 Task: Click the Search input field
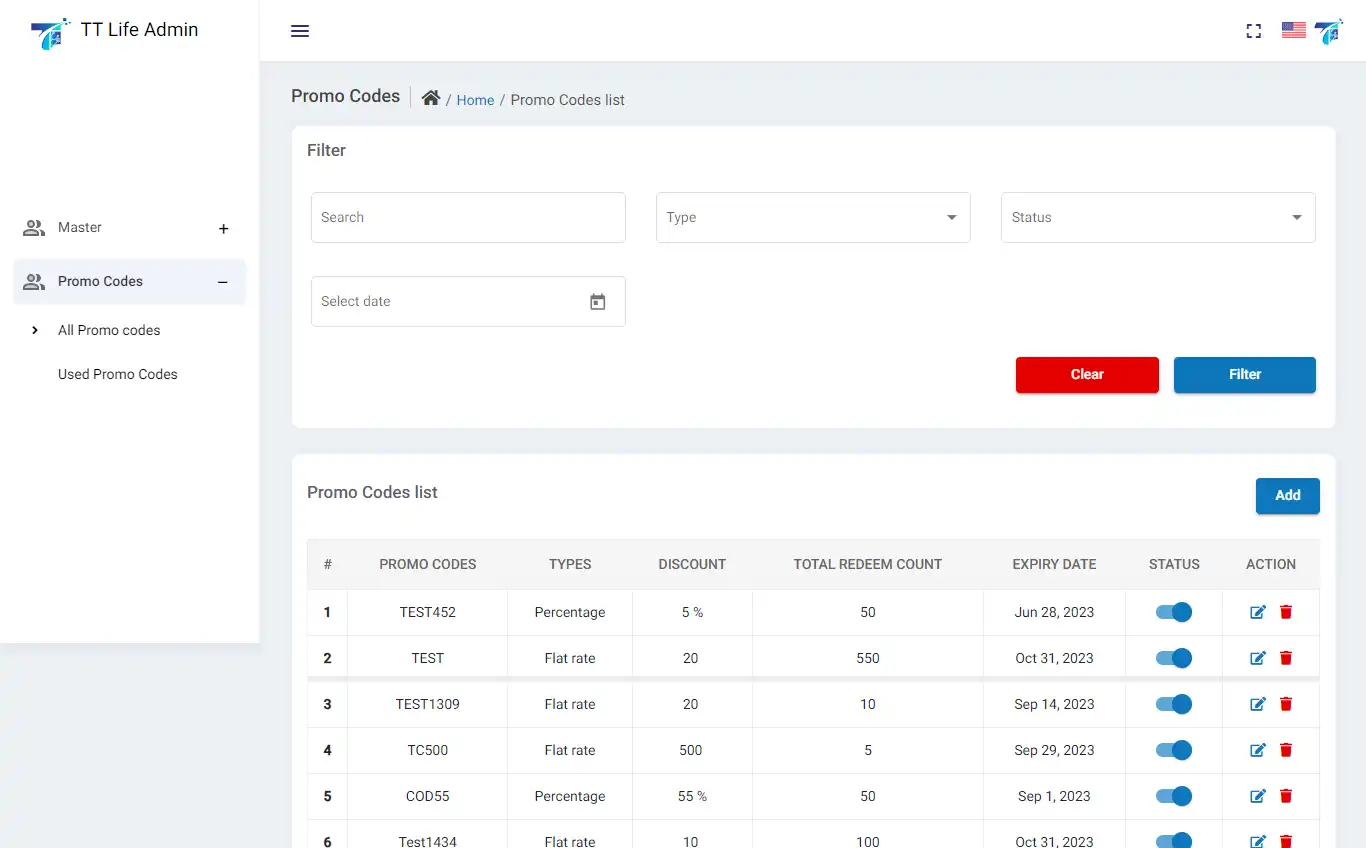coord(467,218)
